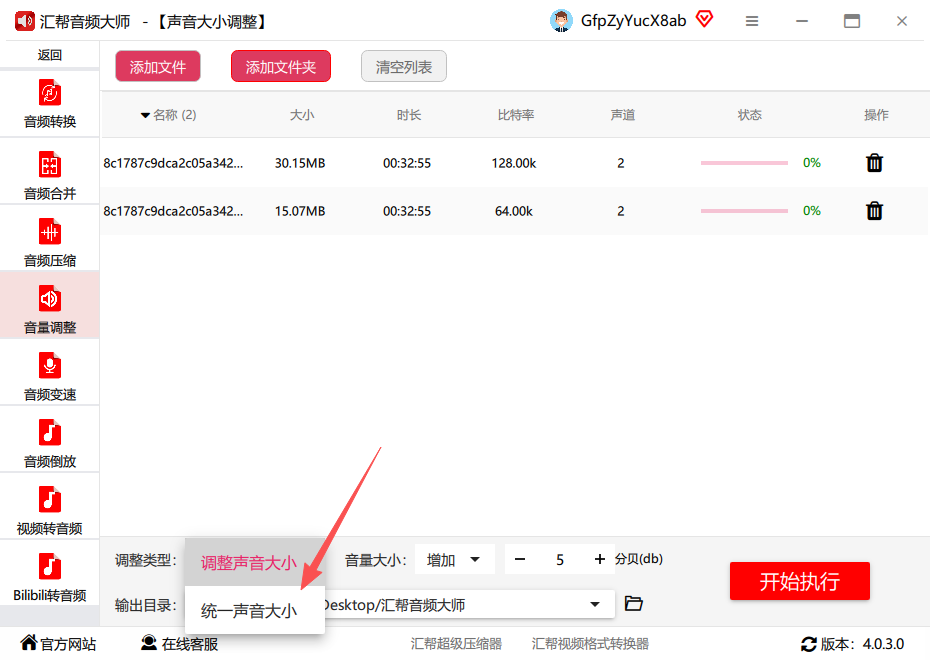Expand the 增加 volume direction dropdown

454,559
